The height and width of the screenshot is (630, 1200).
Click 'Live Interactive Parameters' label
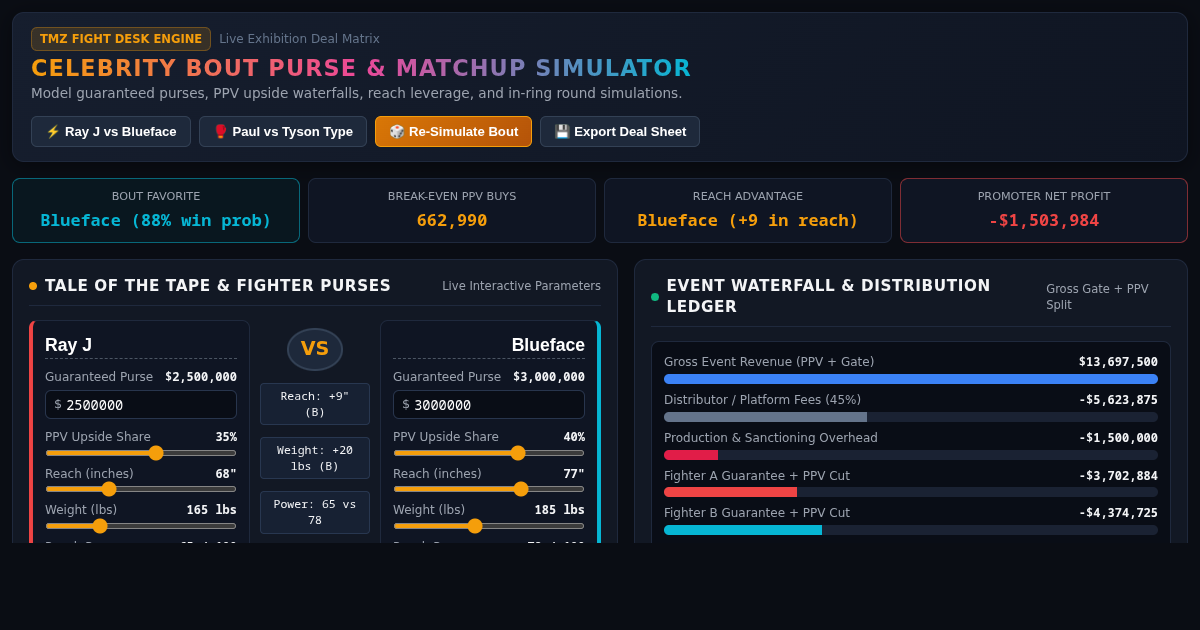[x=522, y=286]
